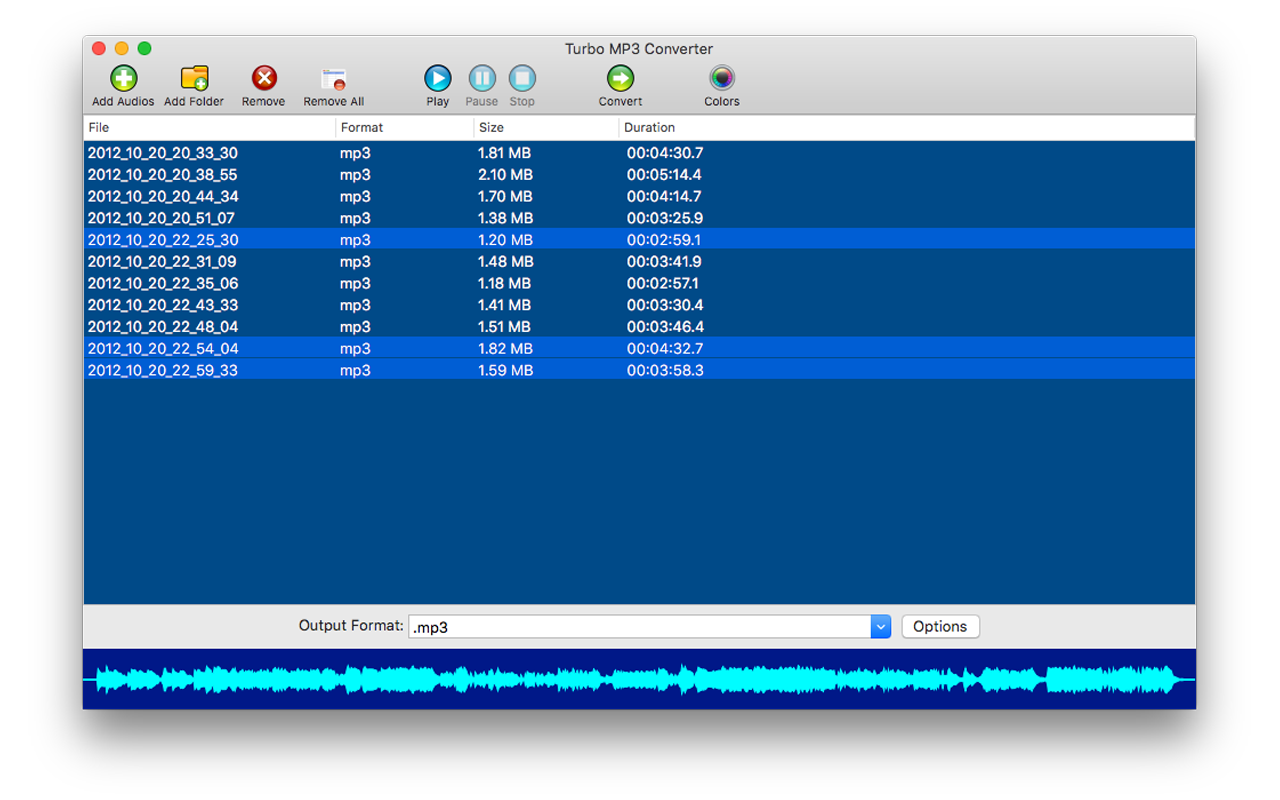This screenshot has height=800, width=1280.
Task: Click the green Convert icon
Action: [621, 78]
